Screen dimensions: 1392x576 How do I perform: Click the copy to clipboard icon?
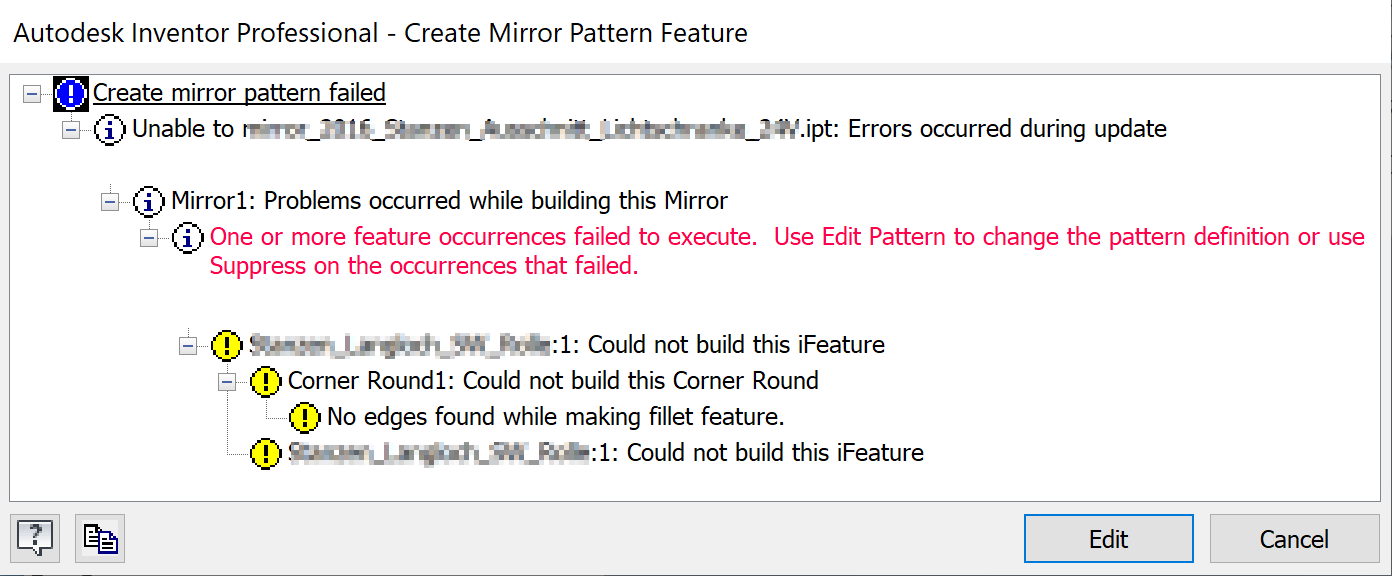(99, 538)
